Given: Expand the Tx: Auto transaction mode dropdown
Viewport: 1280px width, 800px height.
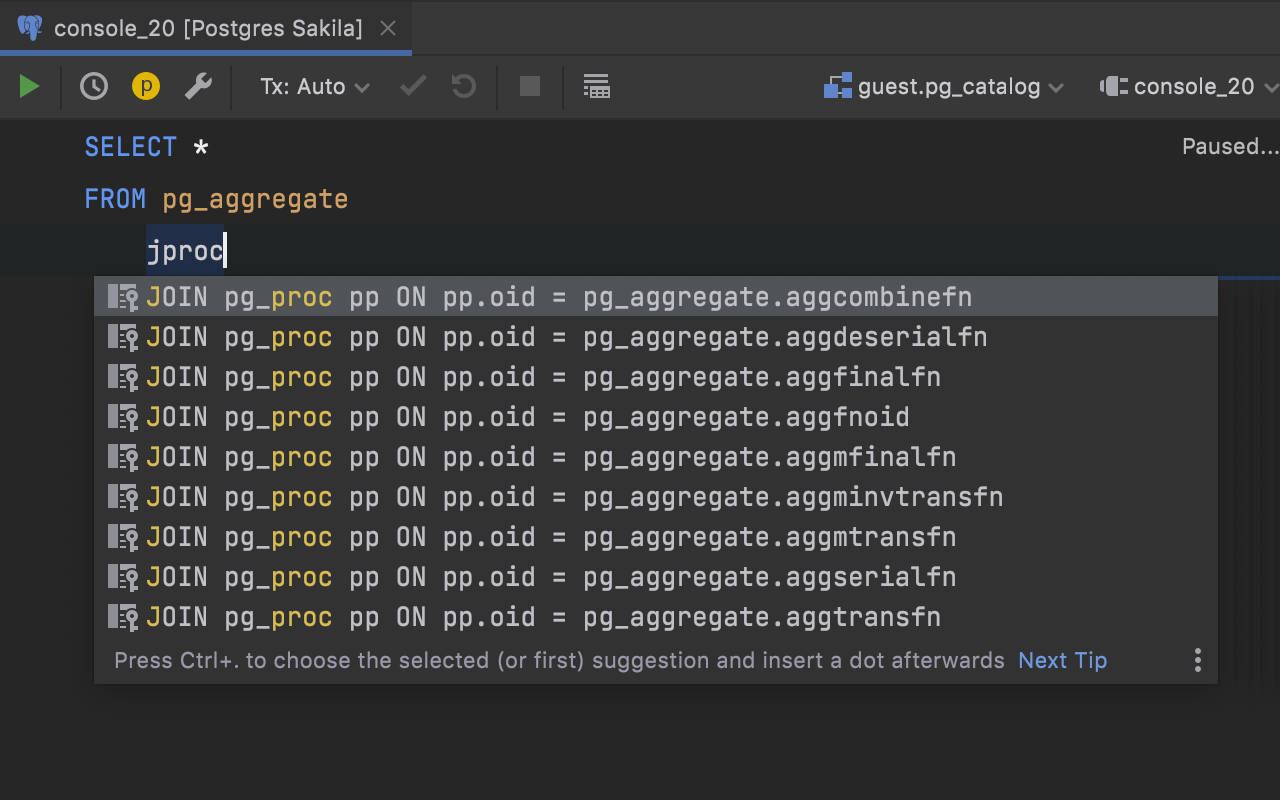Looking at the screenshot, I should pos(315,87).
